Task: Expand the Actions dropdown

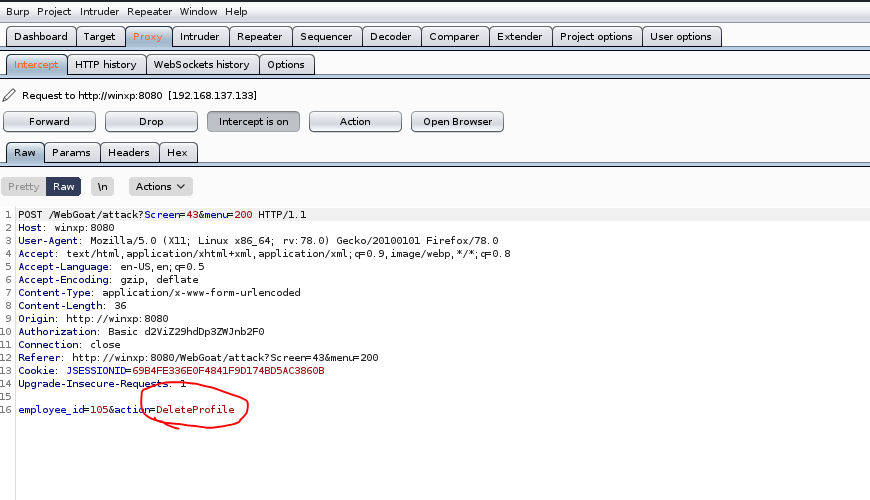Action: point(160,186)
